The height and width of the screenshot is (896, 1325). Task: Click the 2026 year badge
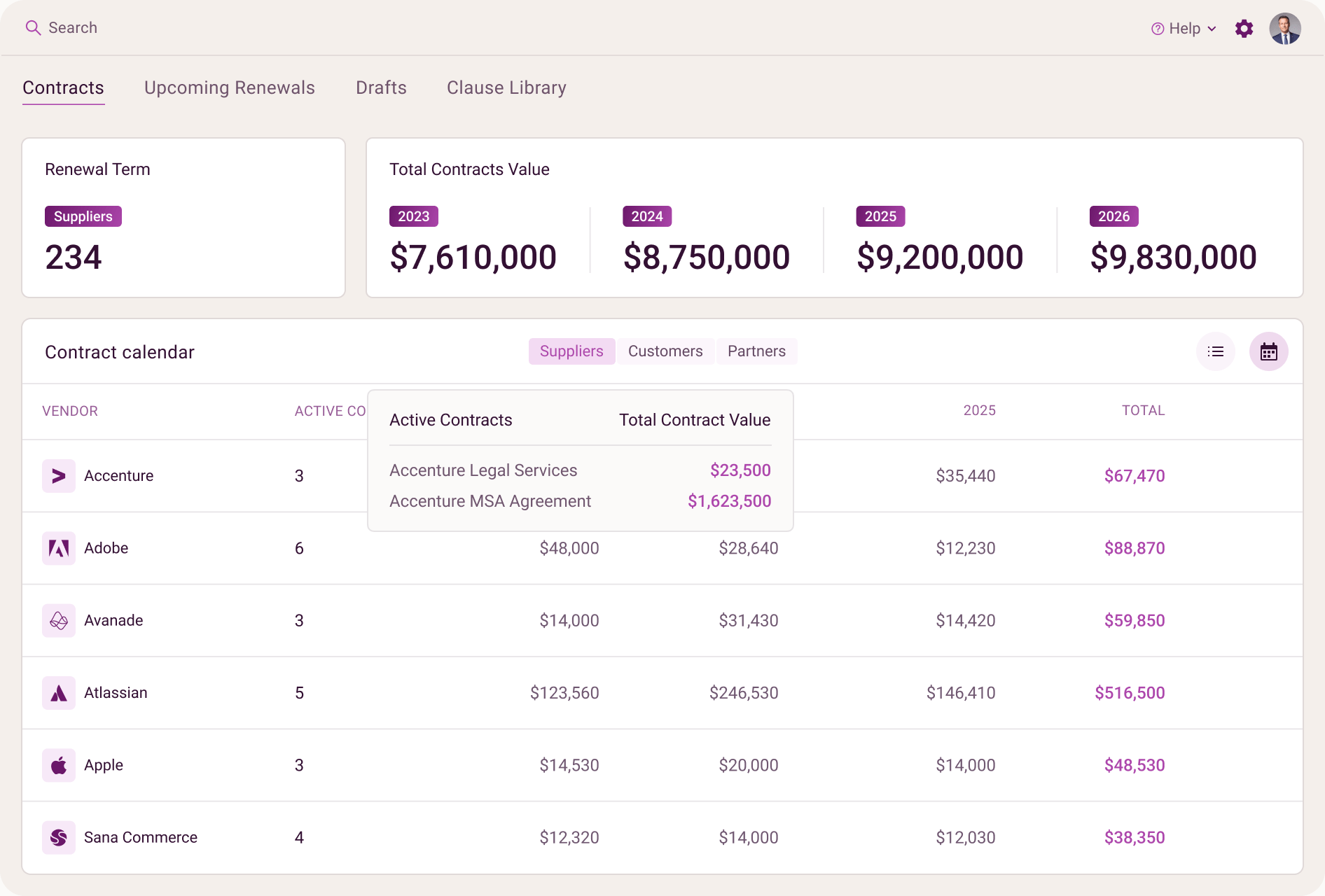pos(1114,216)
